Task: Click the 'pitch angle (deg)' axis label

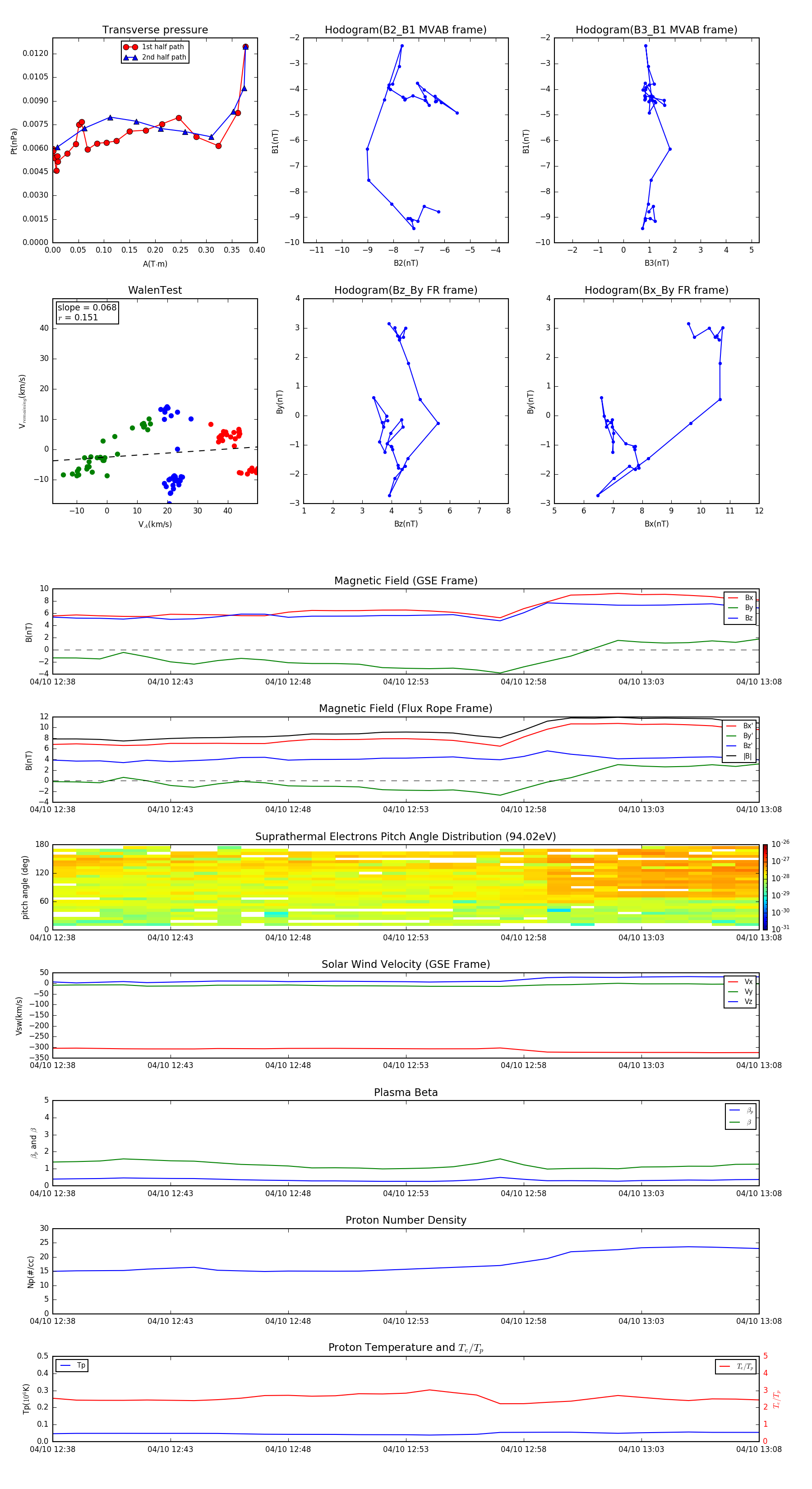Action: pyautogui.click(x=25, y=887)
